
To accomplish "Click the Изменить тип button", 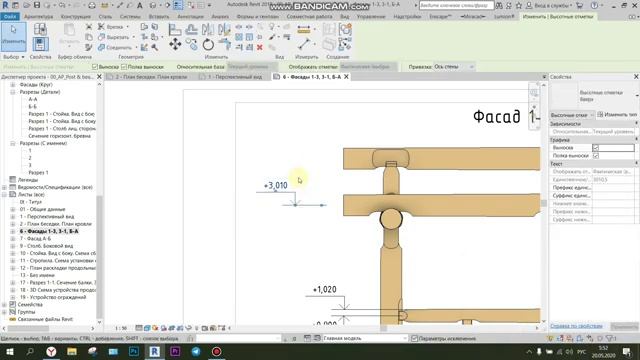I will pos(617,115).
